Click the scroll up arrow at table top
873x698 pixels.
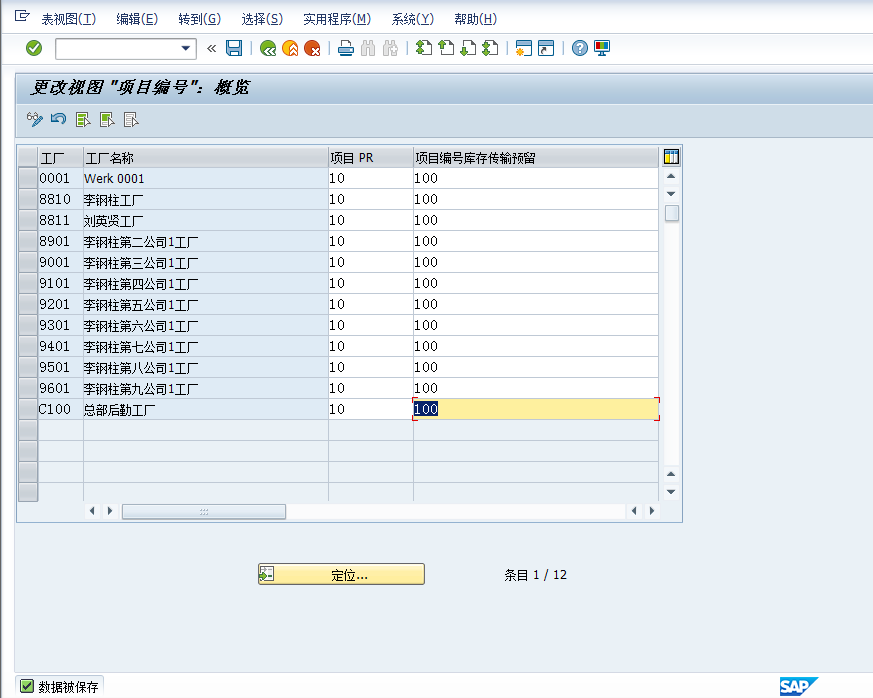click(671, 176)
